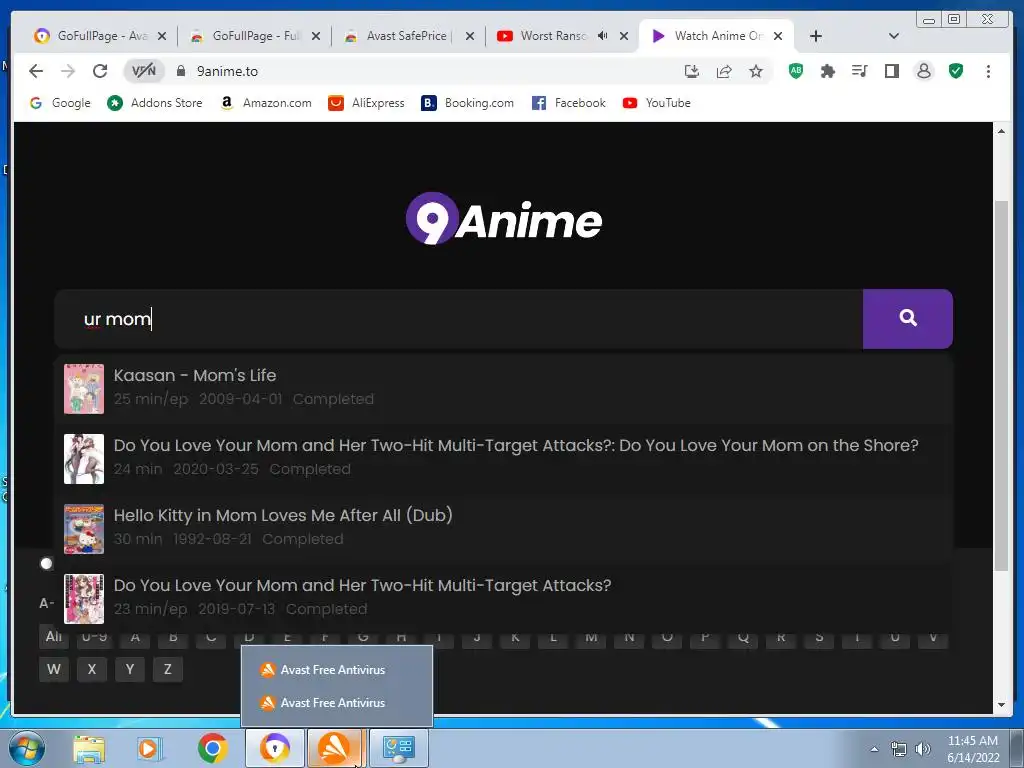This screenshot has width=1024, height=768.
Task: Click the control panel taskbar icon
Action: (398, 748)
